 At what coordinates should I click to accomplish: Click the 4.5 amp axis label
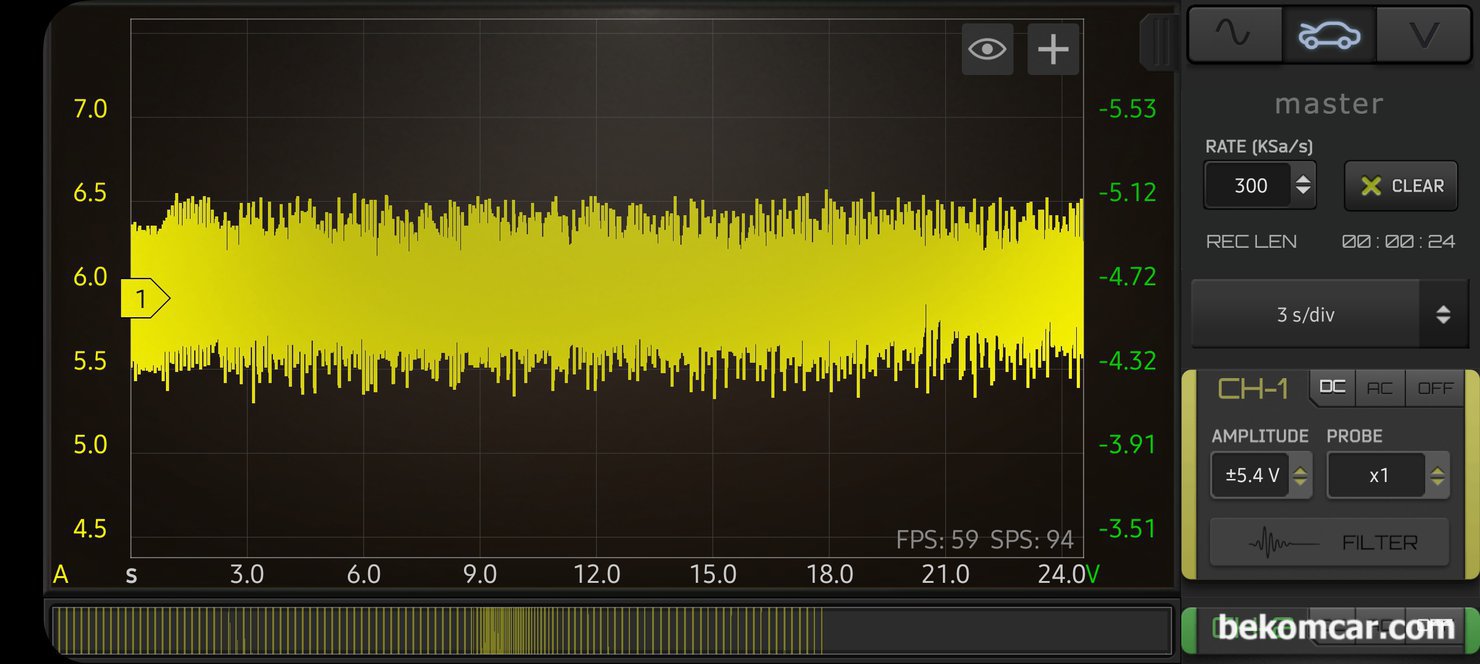[91, 529]
